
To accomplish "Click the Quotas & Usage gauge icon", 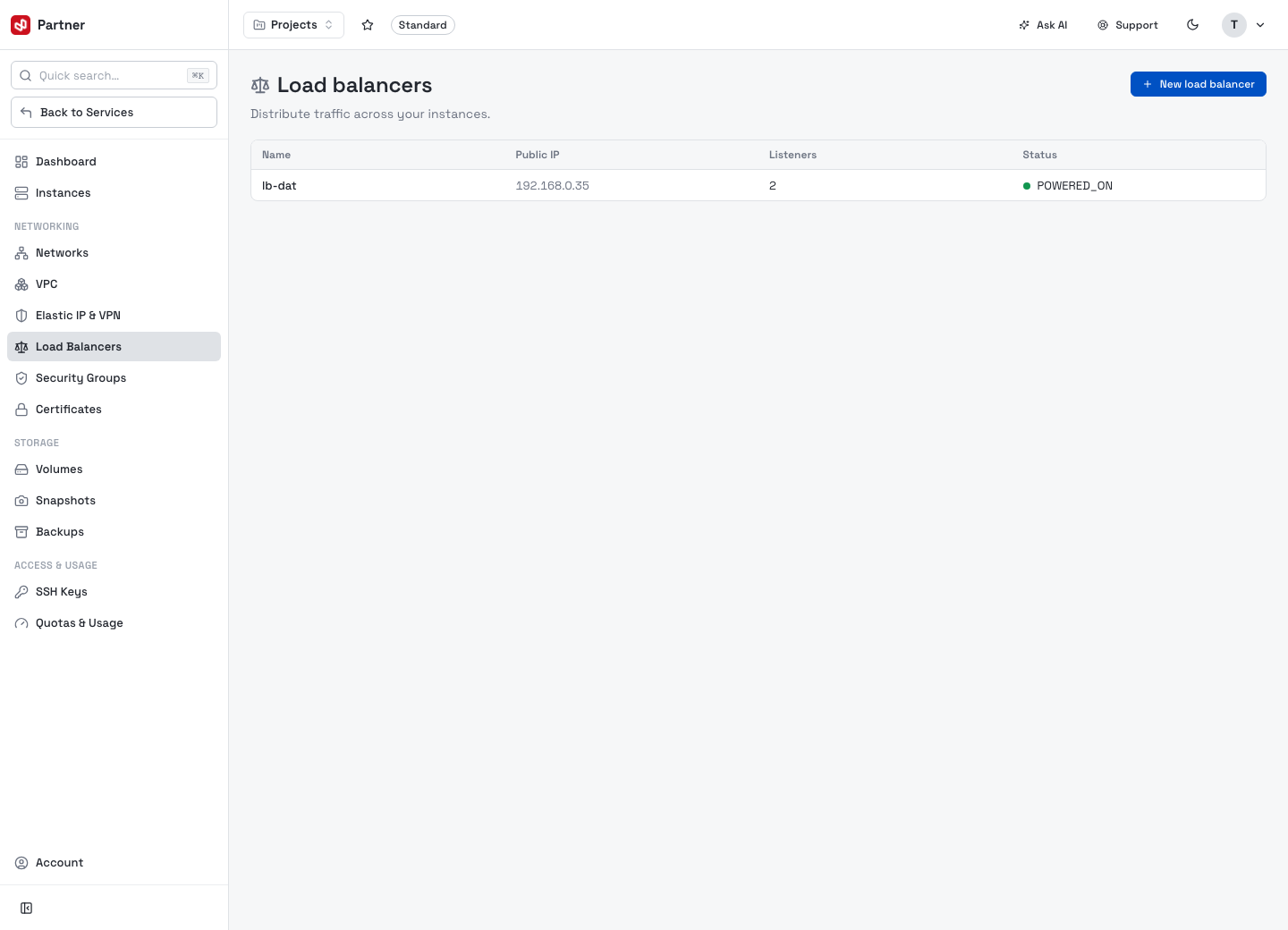I will coord(21,623).
